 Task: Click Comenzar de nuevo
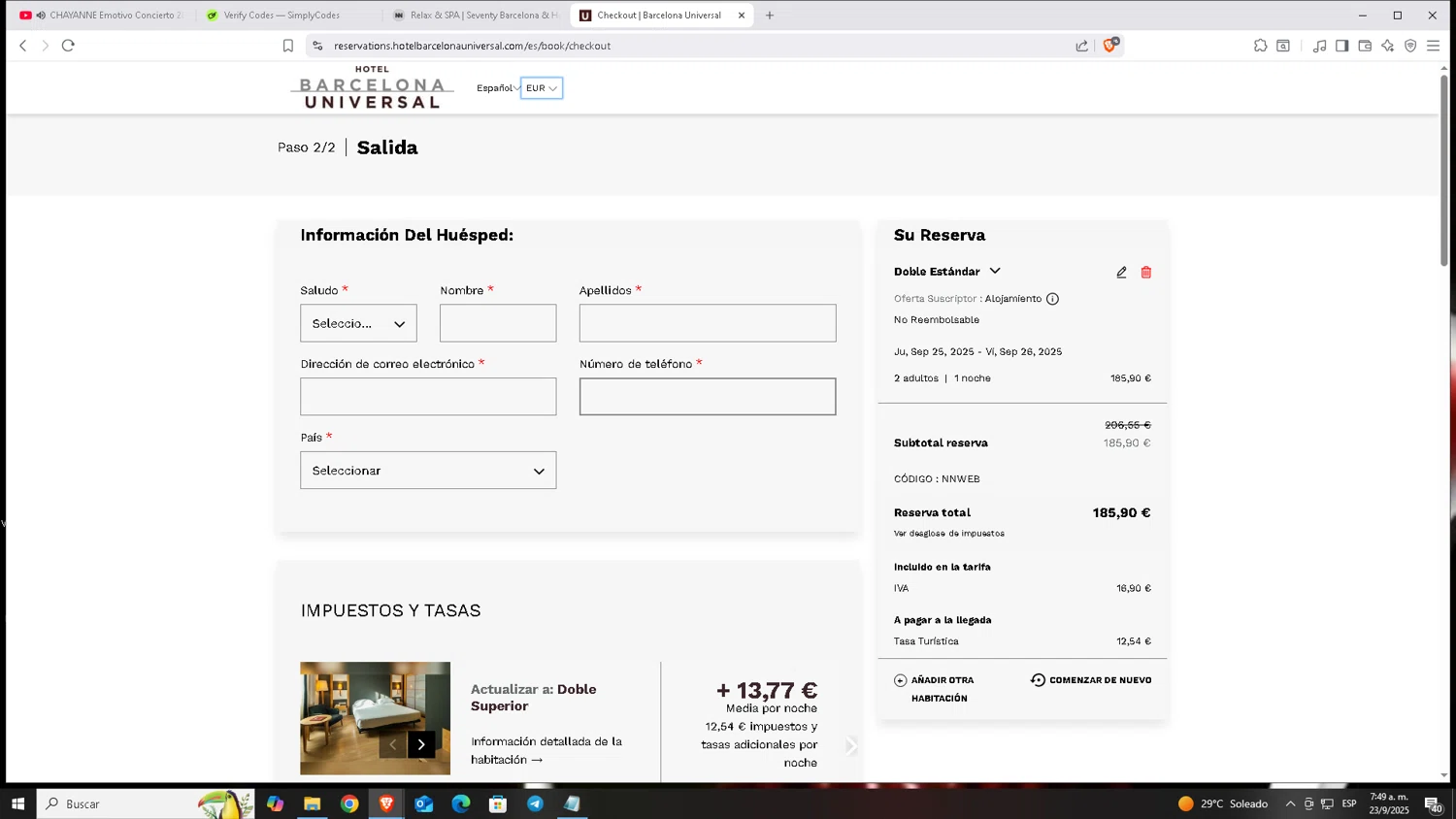pos(1091,680)
